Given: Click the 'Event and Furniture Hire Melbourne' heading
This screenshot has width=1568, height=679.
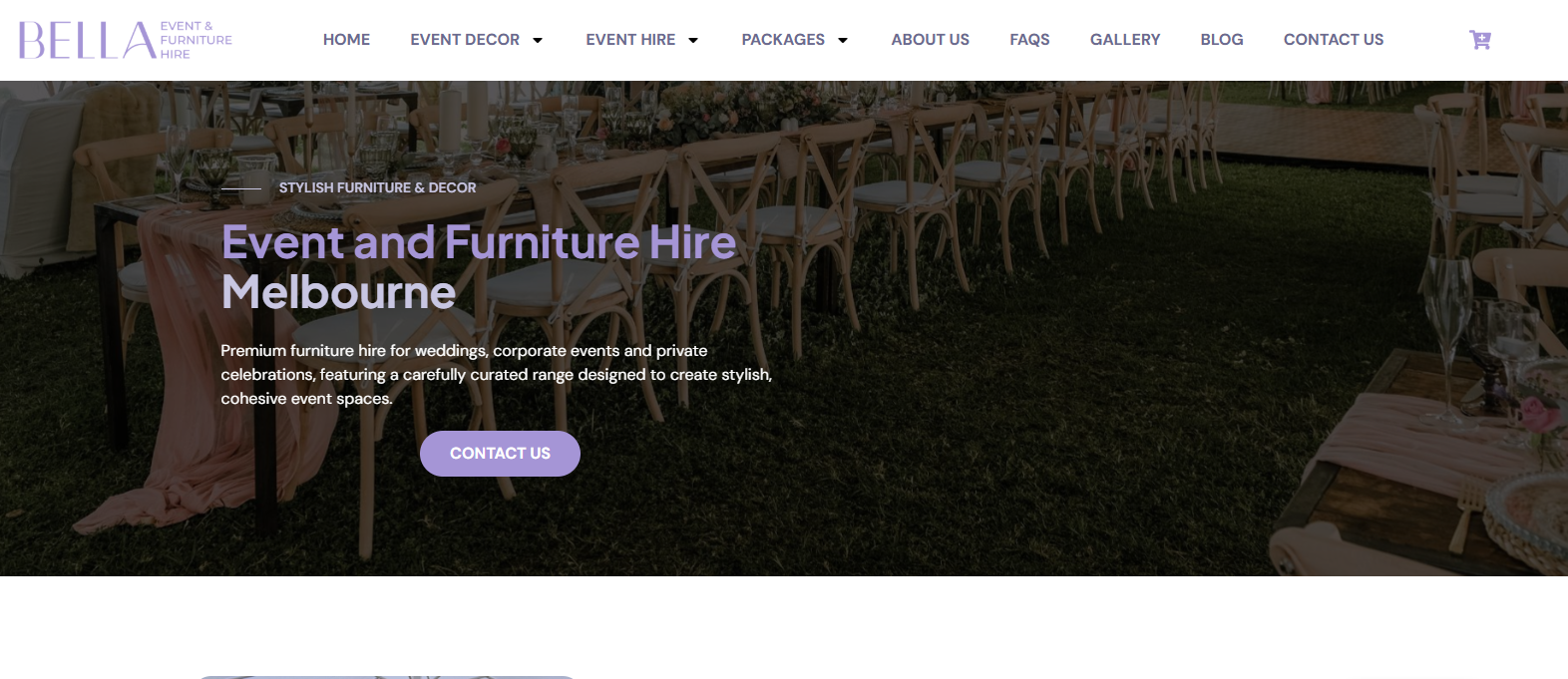Looking at the screenshot, I should pos(479,243).
